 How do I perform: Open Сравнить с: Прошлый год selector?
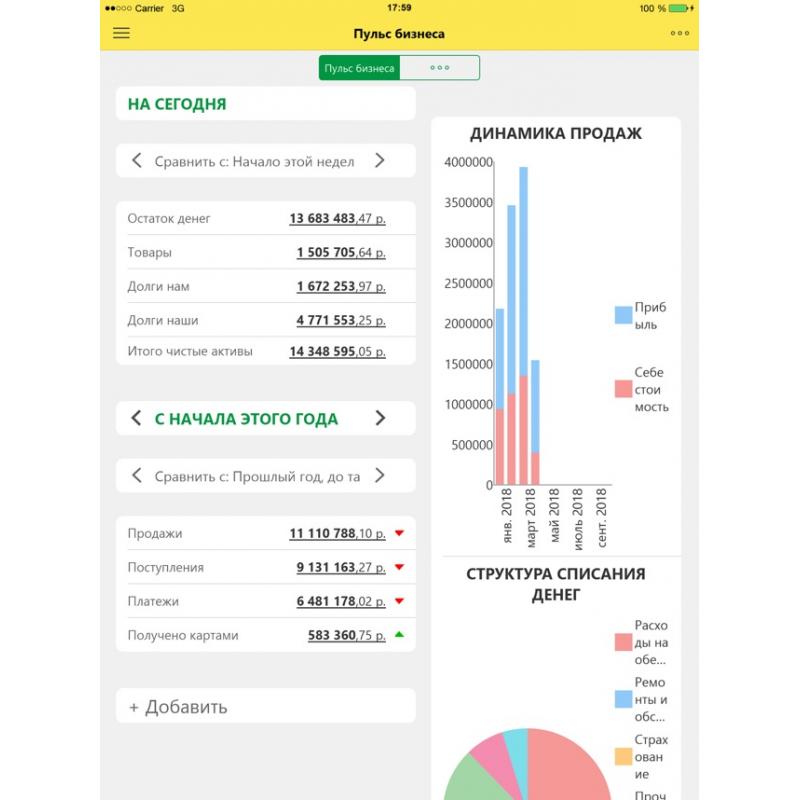[257, 477]
